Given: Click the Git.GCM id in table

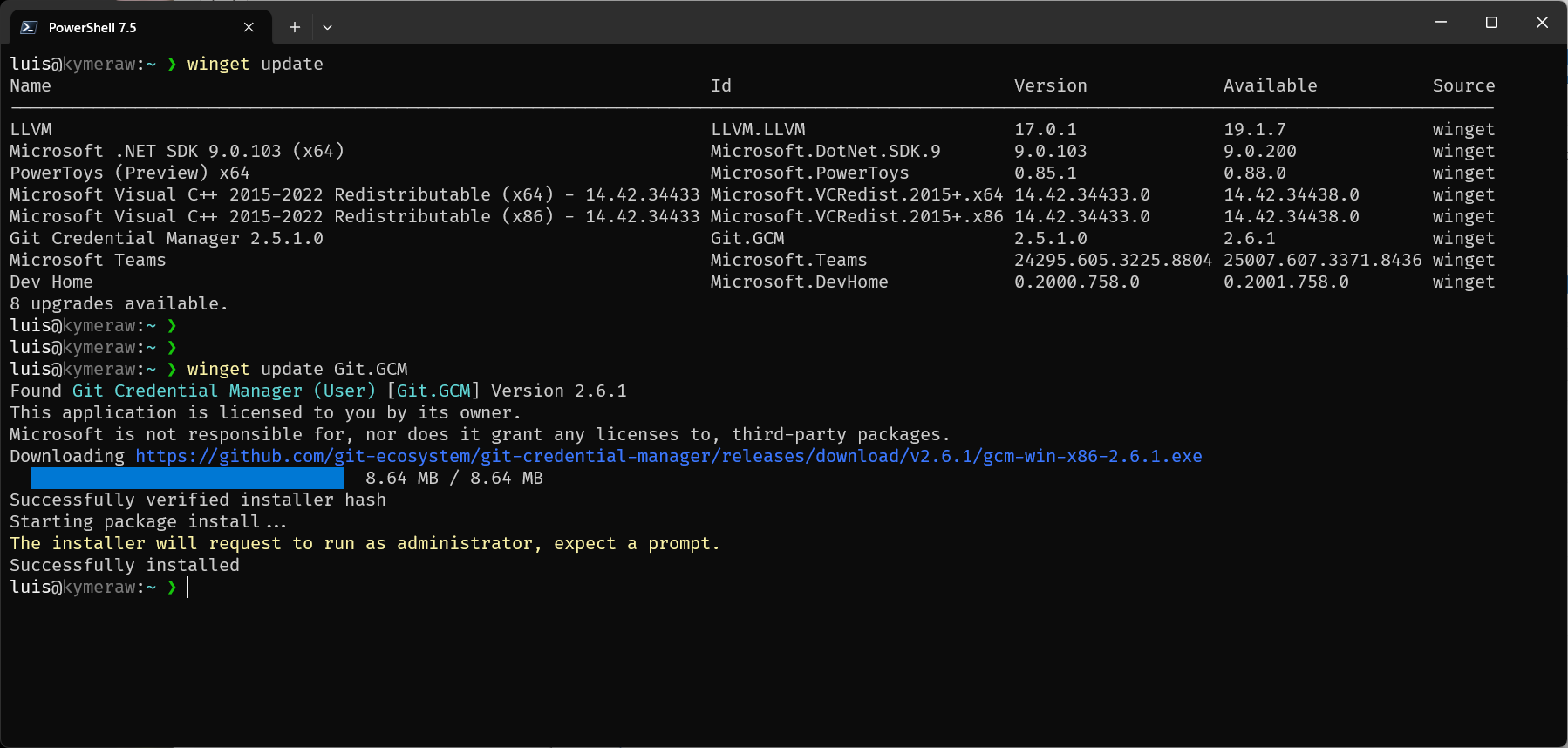Looking at the screenshot, I should click(x=748, y=238).
